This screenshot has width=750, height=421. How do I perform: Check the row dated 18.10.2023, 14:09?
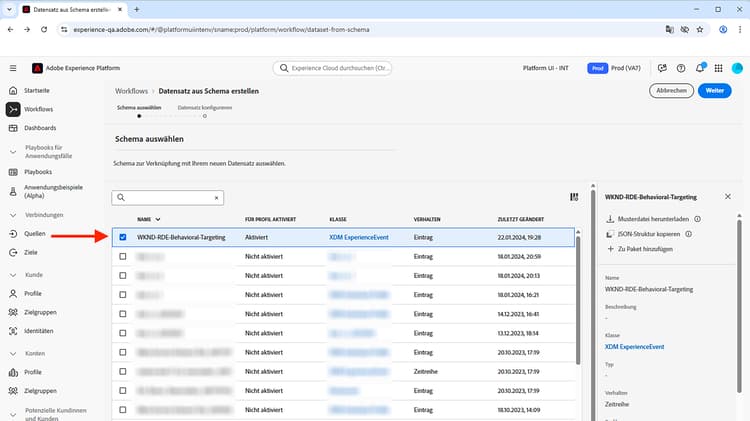pos(123,410)
